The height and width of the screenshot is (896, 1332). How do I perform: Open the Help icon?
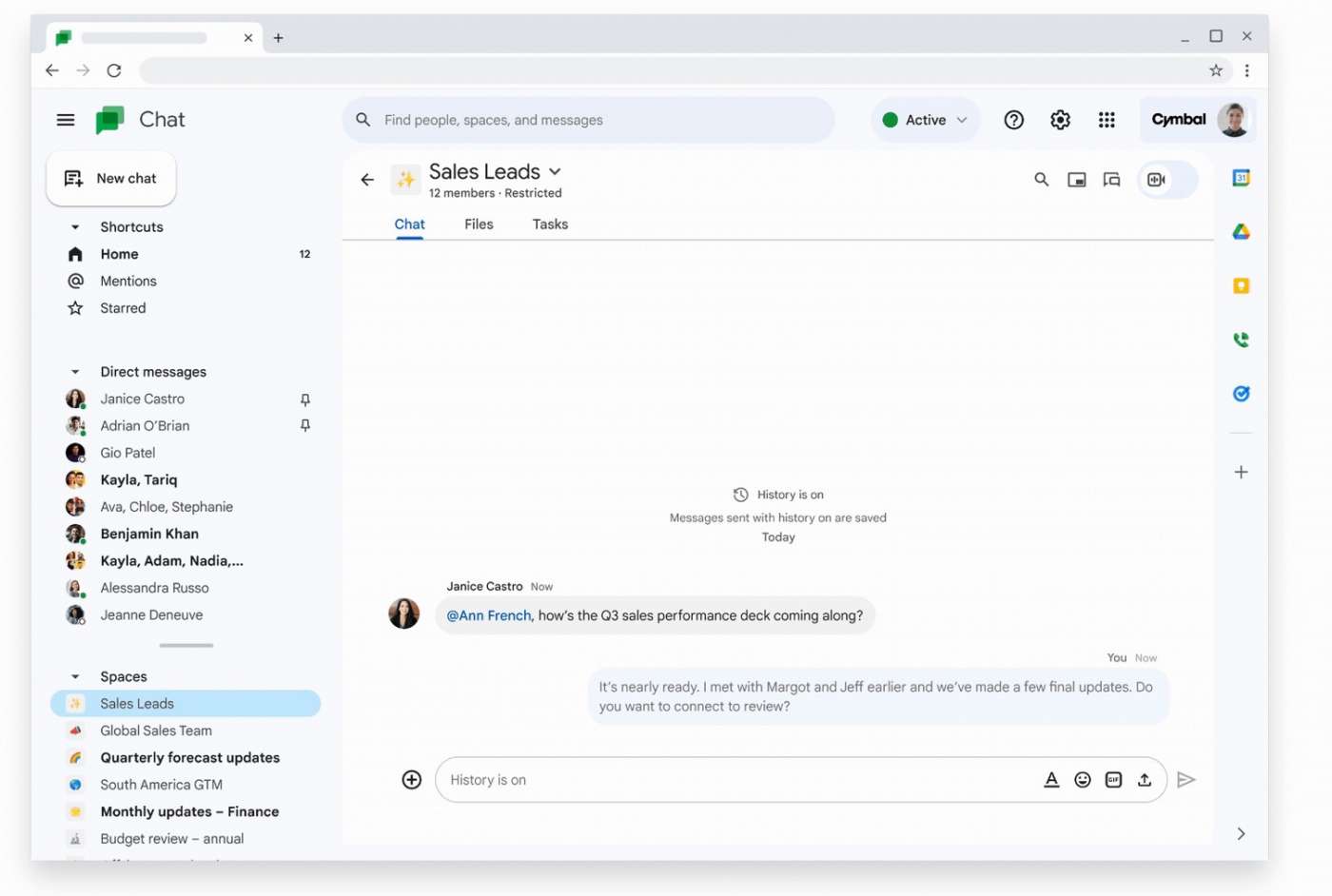pyautogui.click(x=1014, y=120)
